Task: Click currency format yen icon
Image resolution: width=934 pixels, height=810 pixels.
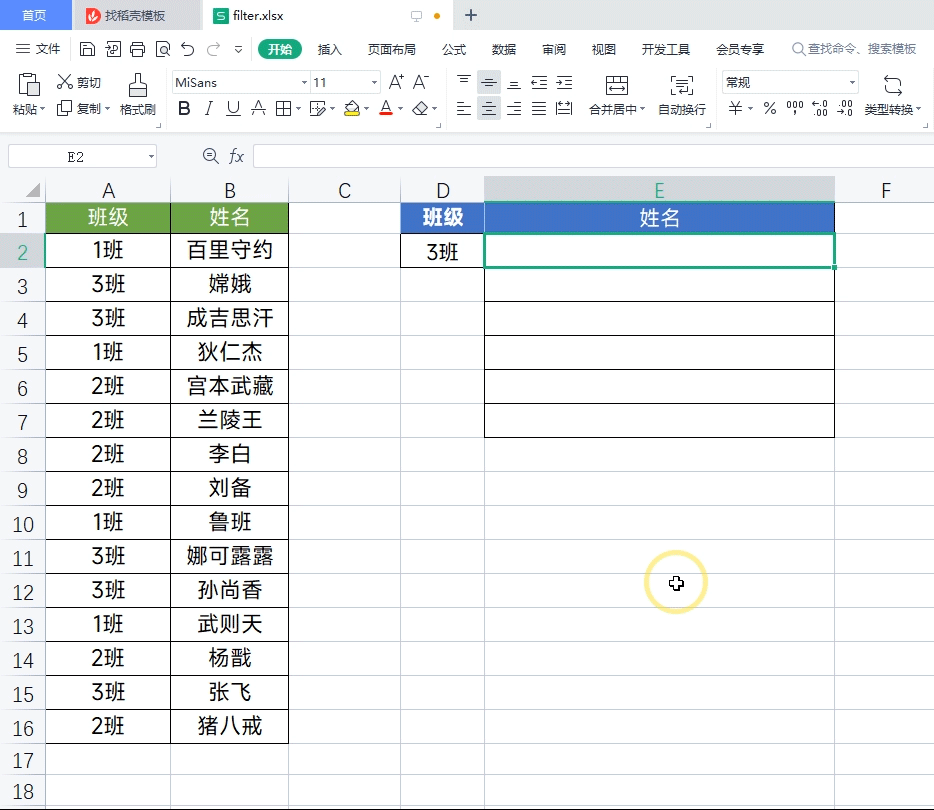Action: pos(736,108)
